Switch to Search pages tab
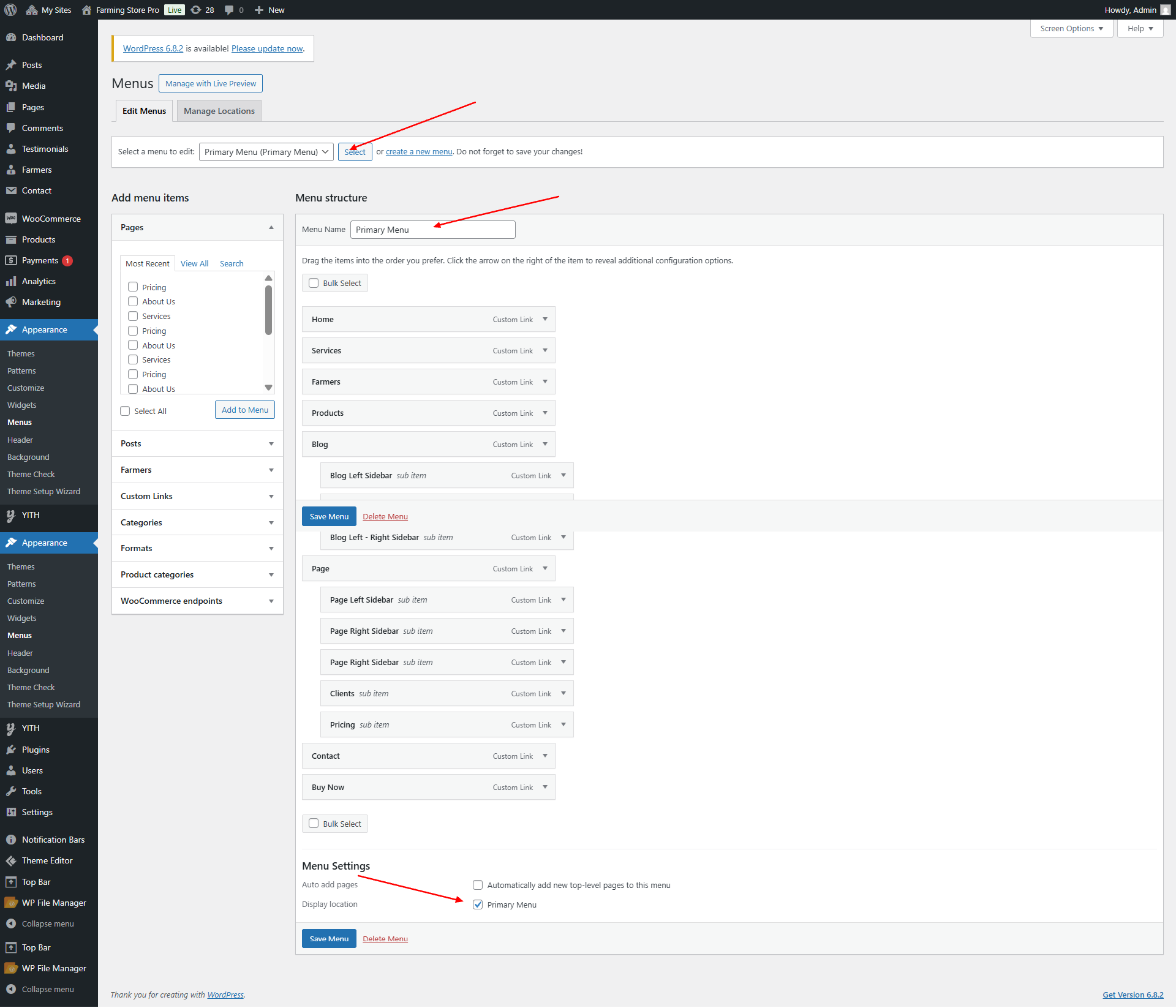 [x=232, y=263]
